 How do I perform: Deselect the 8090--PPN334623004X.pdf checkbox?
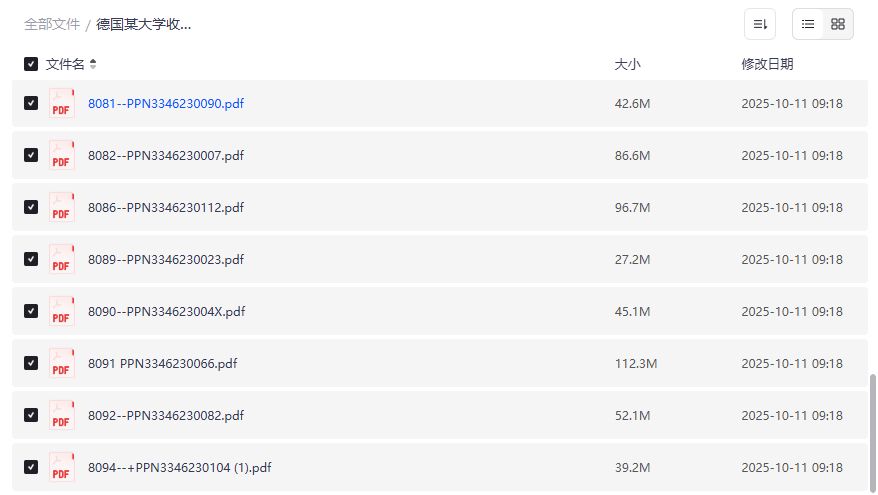point(31,311)
